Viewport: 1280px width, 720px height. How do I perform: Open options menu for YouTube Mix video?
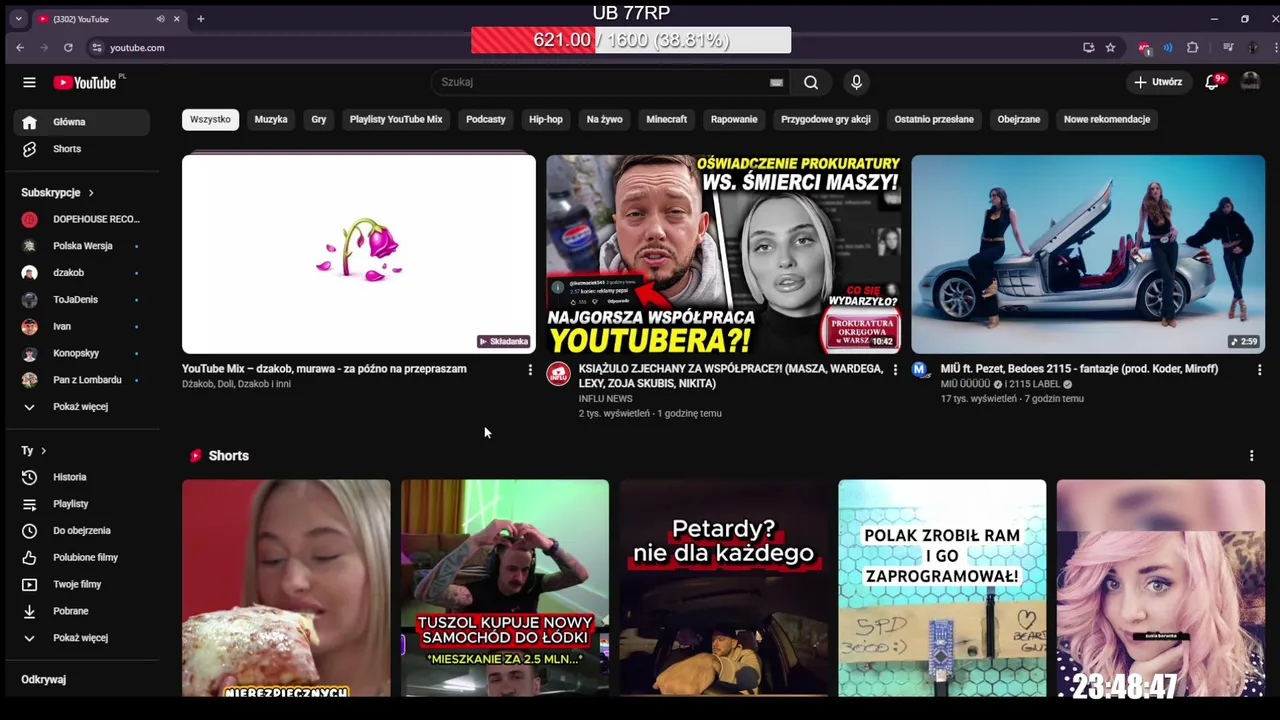(x=530, y=370)
